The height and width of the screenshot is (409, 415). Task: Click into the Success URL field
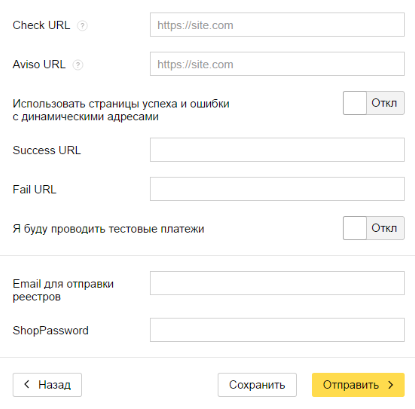277,150
